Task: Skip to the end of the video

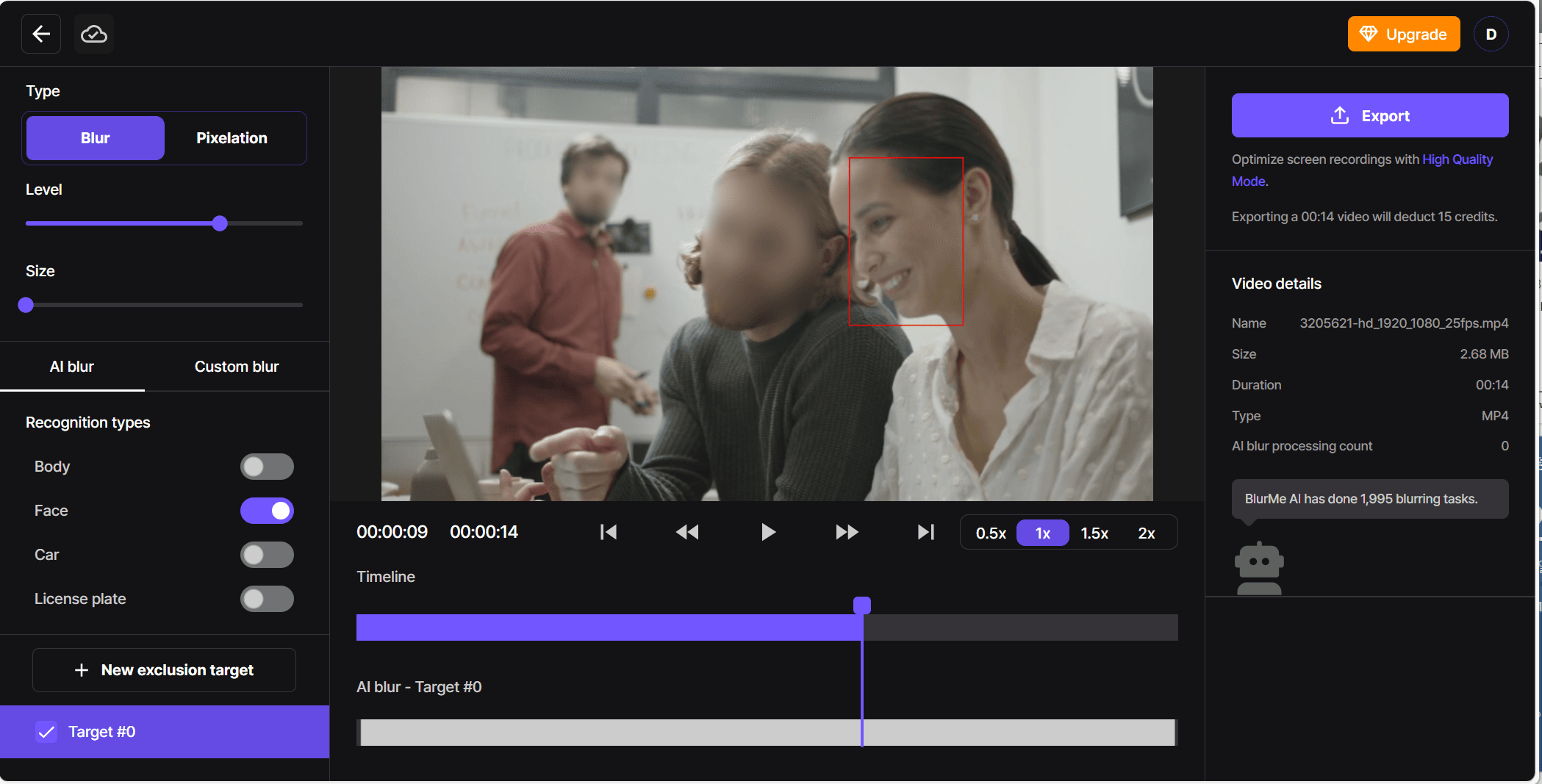Action: (925, 532)
